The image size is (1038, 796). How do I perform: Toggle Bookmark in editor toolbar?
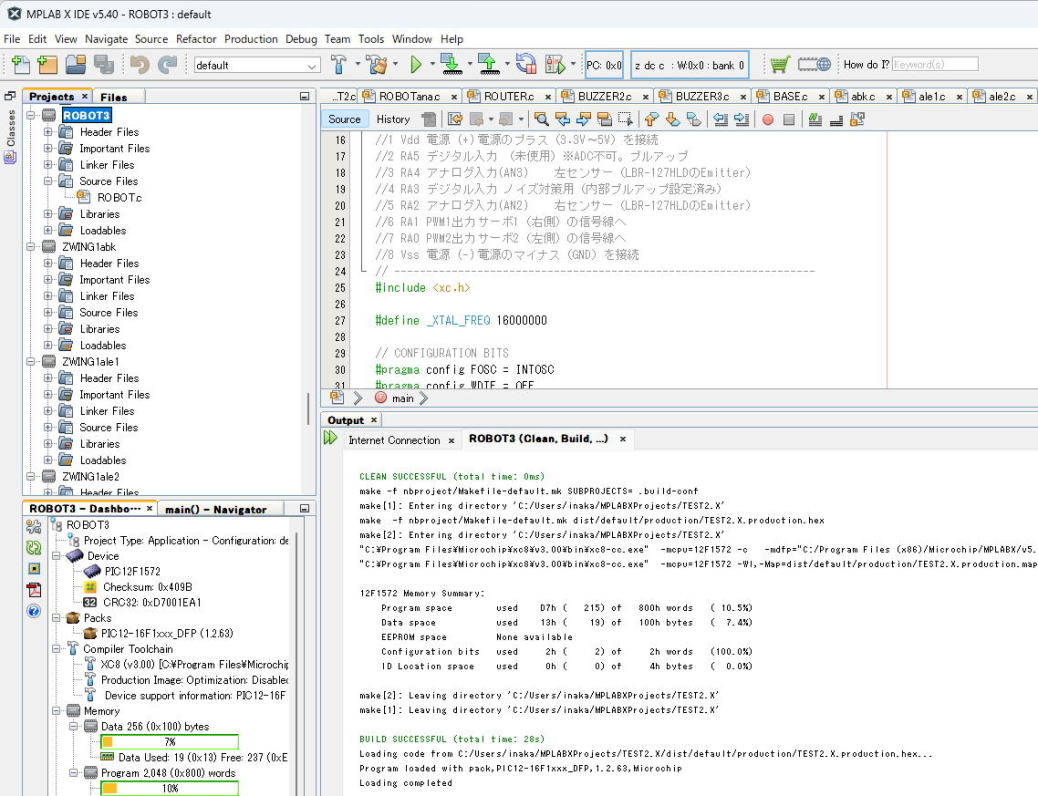pos(694,119)
